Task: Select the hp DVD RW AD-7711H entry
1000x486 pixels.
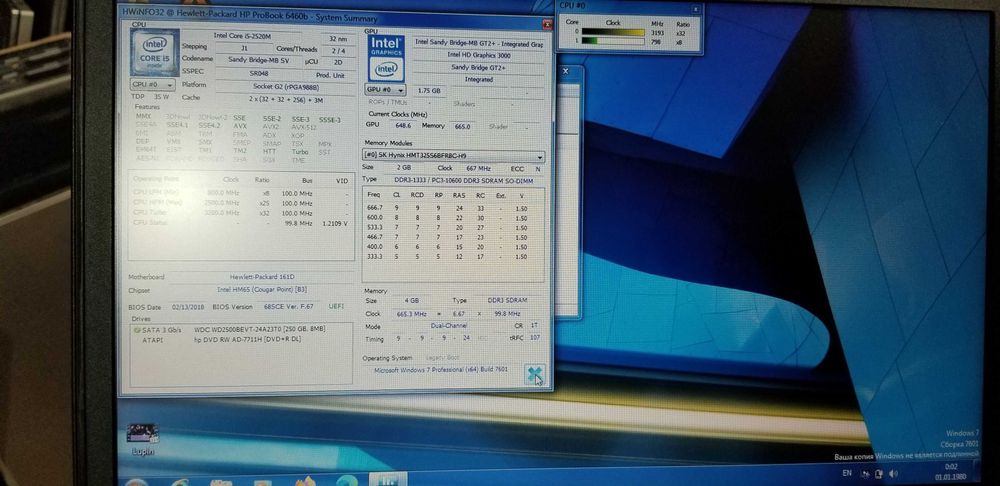Action: point(247,339)
